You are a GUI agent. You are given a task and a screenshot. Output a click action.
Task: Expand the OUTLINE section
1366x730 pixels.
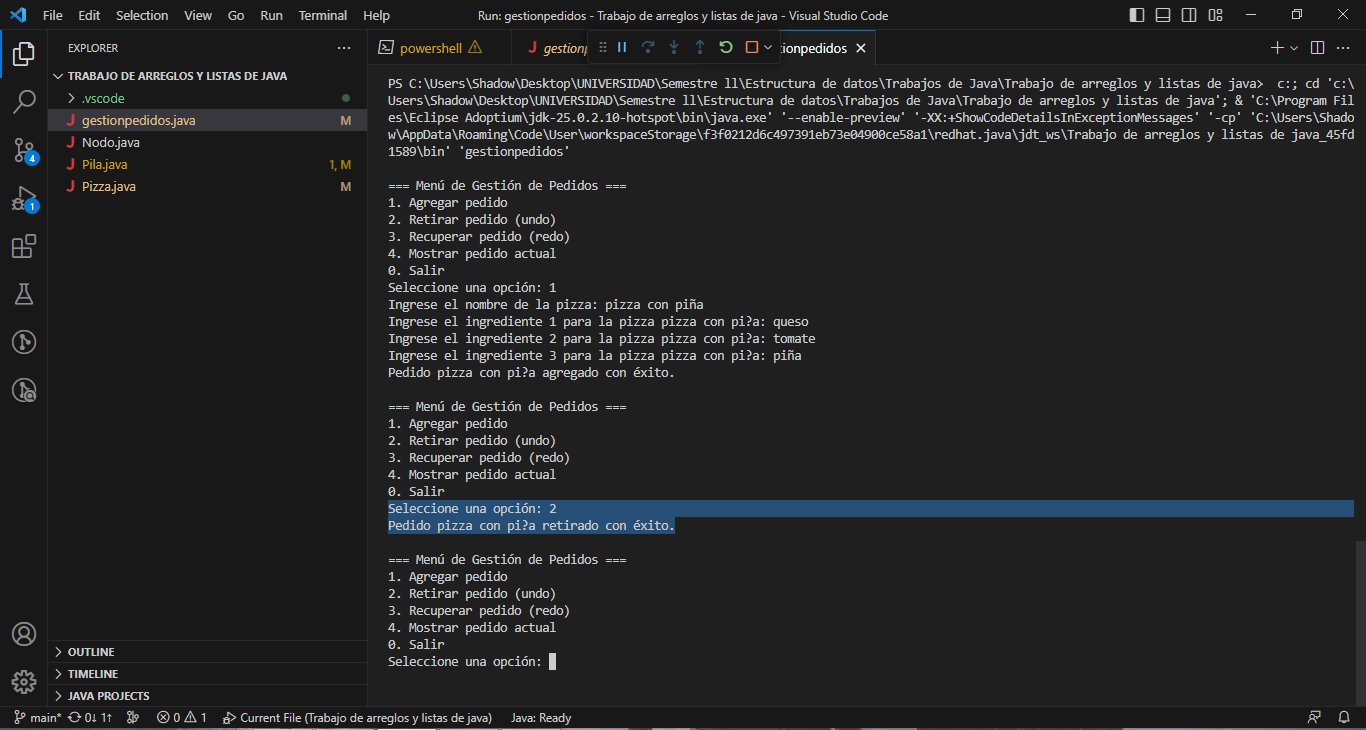tap(208, 652)
